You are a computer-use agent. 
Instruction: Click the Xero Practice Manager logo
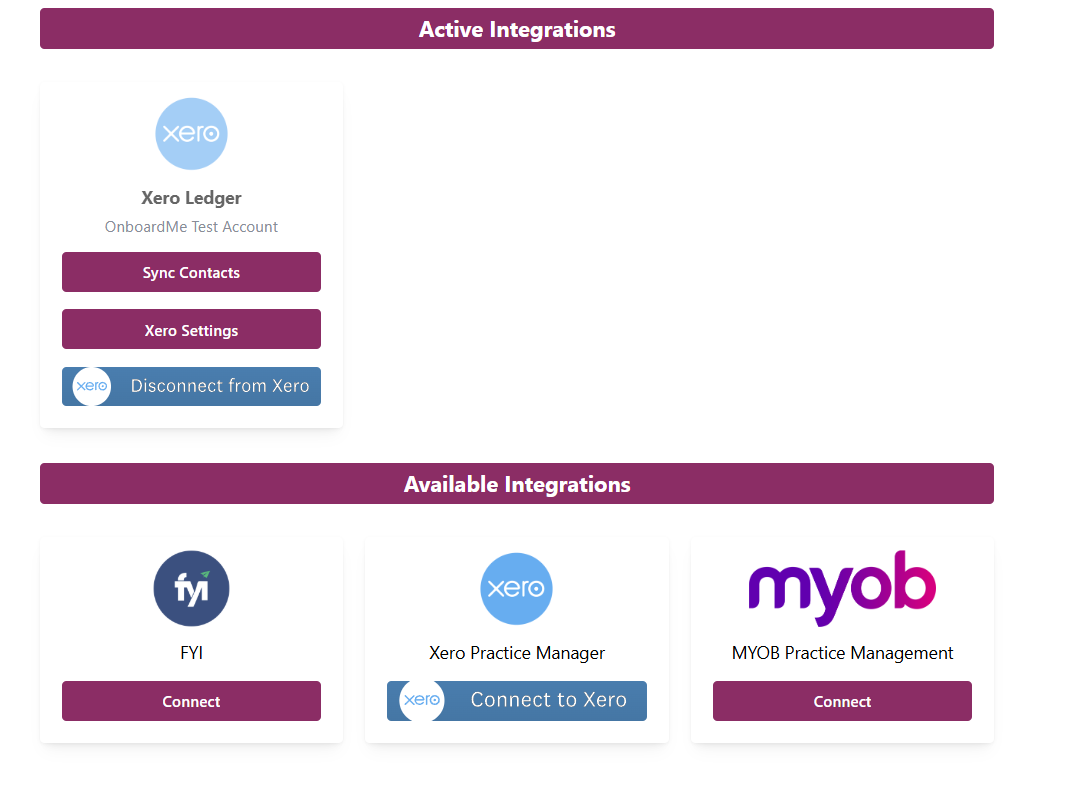click(516, 589)
